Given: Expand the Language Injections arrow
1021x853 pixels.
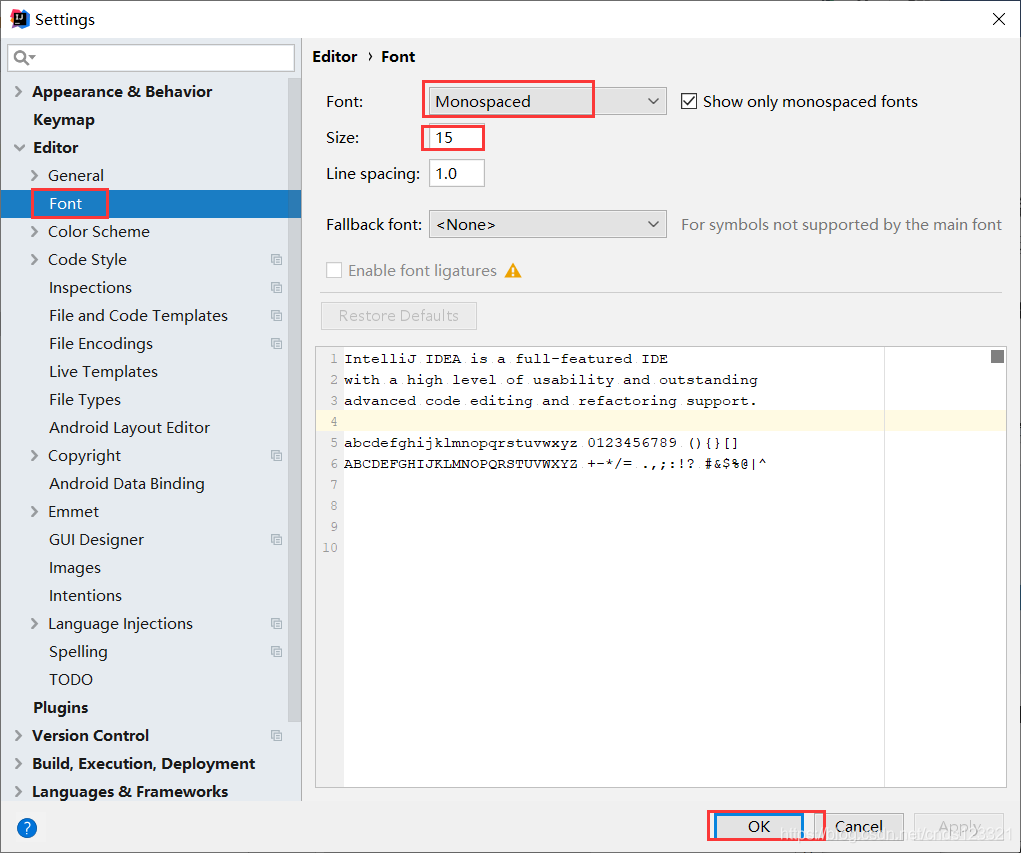Looking at the screenshot, I should (x=35, y=623).
